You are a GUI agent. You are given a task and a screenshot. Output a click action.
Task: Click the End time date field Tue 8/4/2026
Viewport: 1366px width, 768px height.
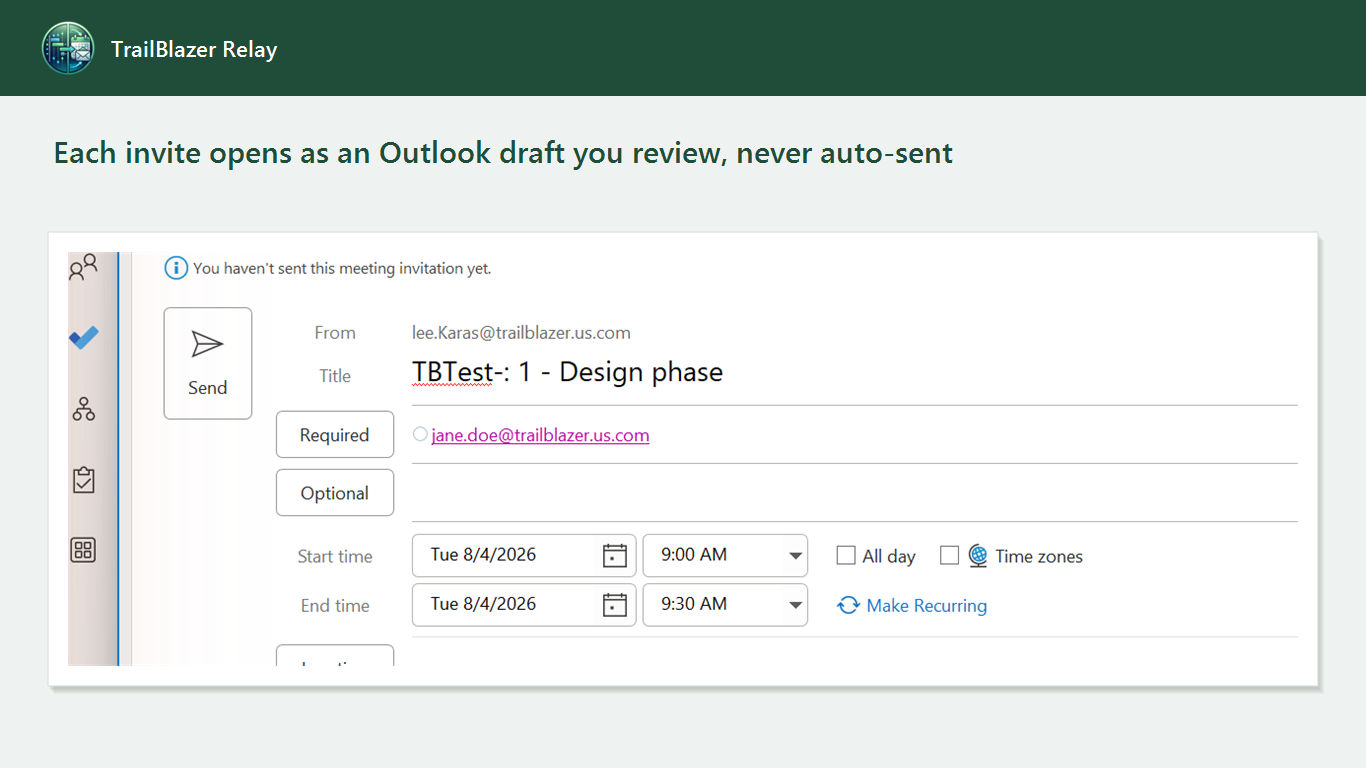tap(524, 604)
